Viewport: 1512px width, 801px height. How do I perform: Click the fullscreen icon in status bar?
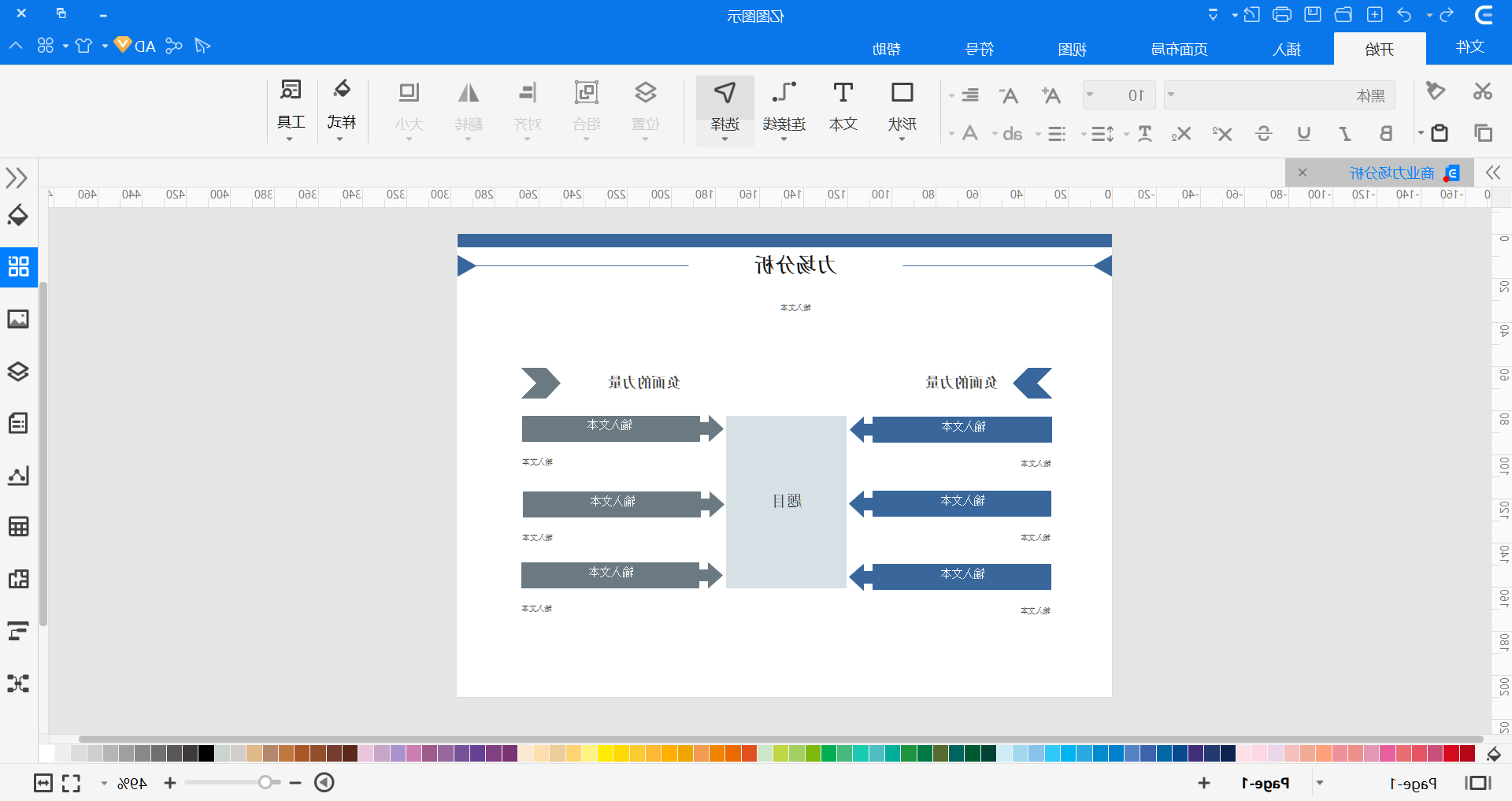pyautogui.click(x=71, y=783)
